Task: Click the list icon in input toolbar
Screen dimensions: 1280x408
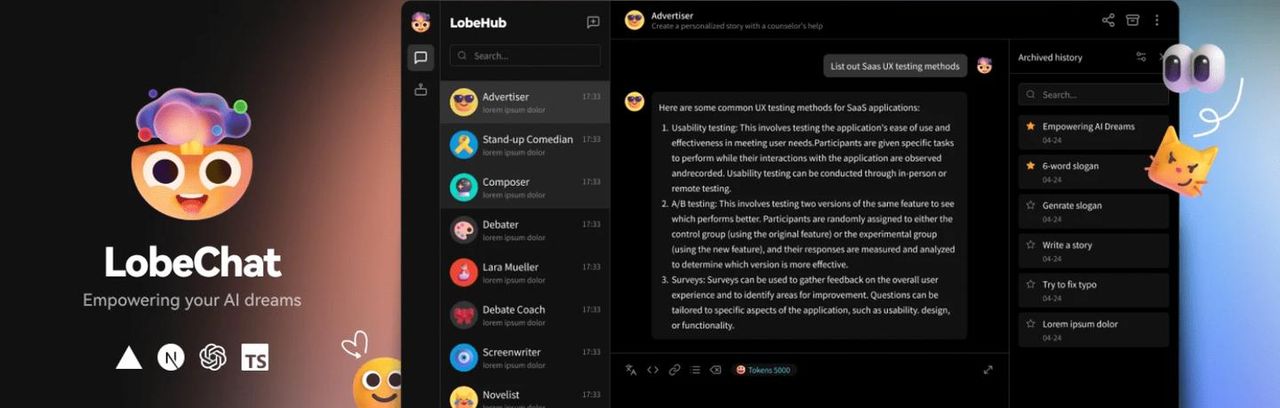Action: 695,370
